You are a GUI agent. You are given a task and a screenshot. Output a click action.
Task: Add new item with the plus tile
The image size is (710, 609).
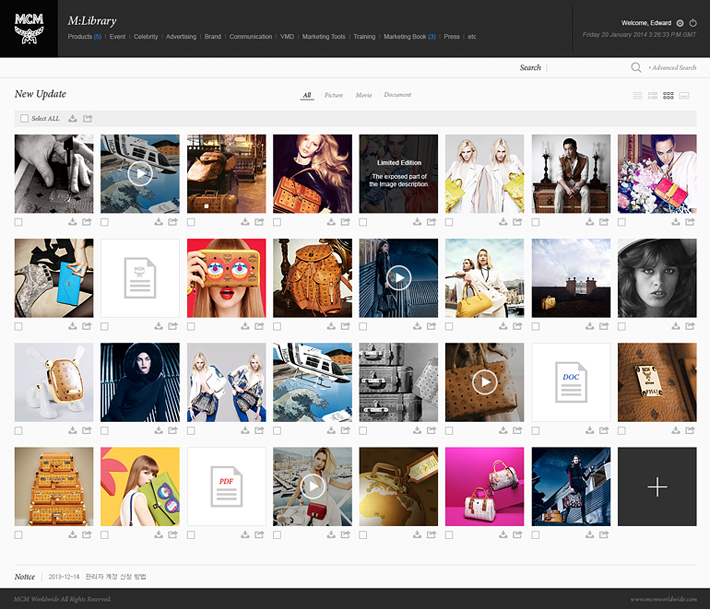pos(657,487)
